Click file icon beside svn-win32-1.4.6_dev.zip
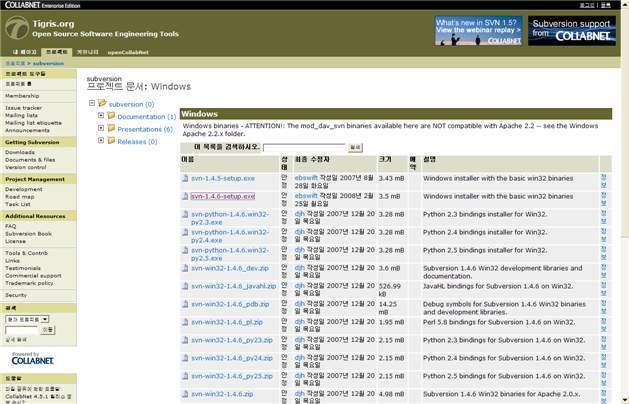Screen dimensions: 629x404 (185, 268)
